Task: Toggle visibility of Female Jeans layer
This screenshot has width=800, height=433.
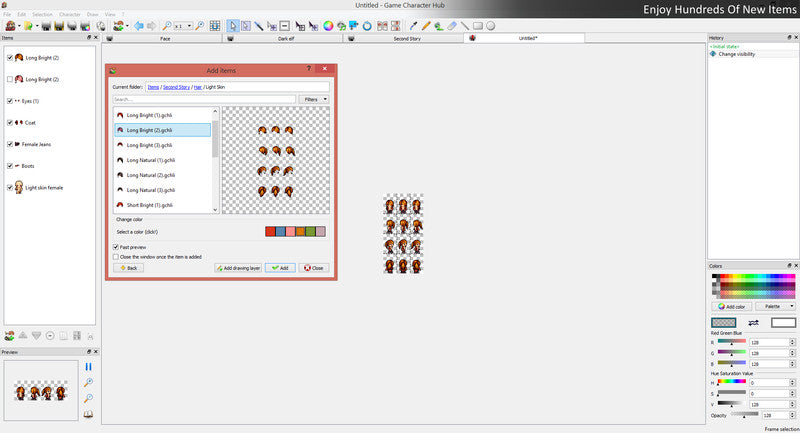Action: (x=9, y=144)
